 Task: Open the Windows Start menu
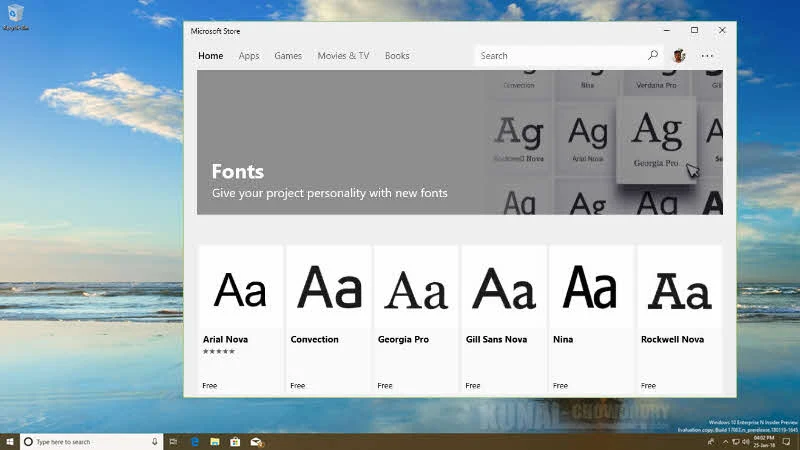10,442
